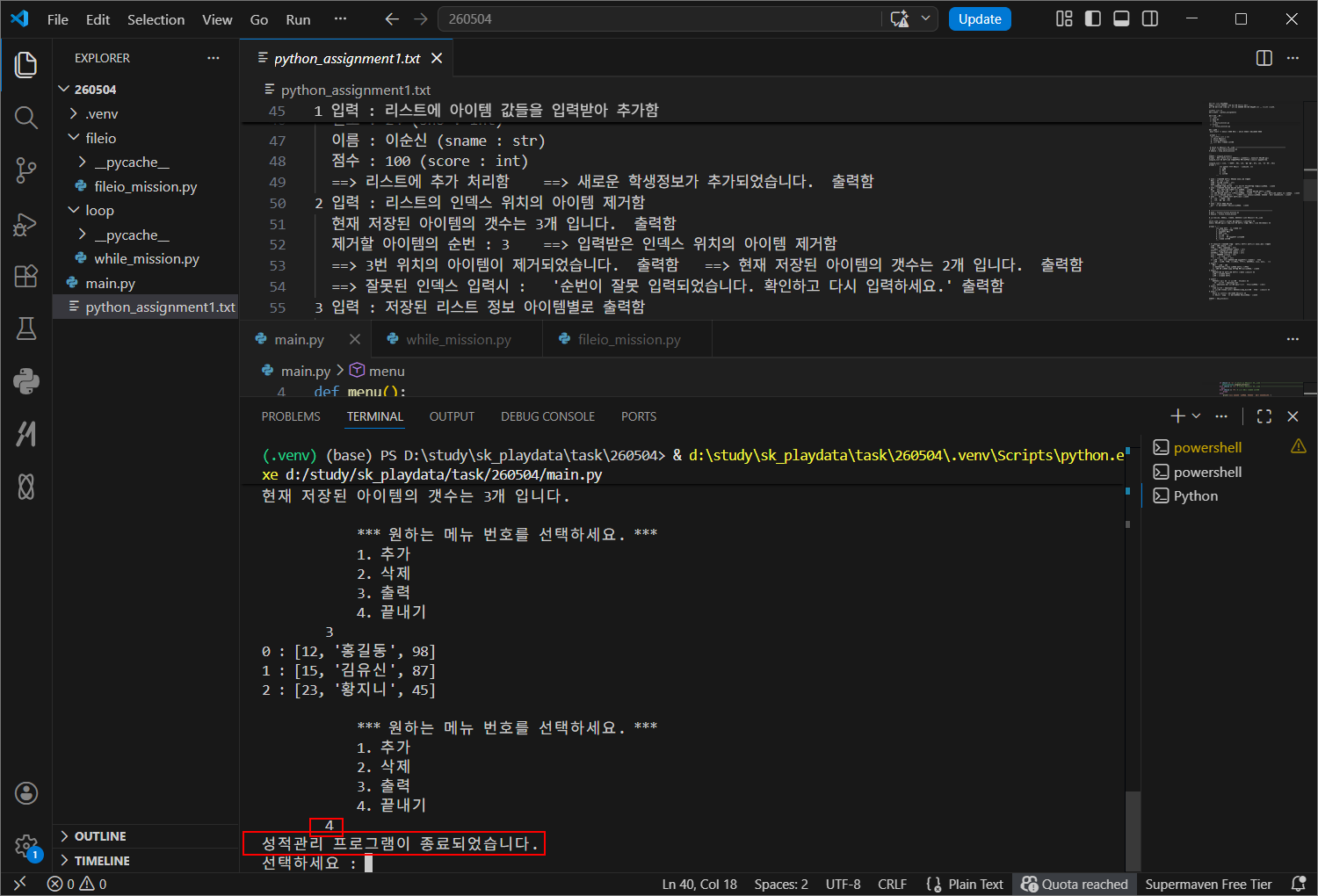Toggle the bottom panel visibility
The image size is (1318, 896).
pyautogui.click(x=1121, y=19)
